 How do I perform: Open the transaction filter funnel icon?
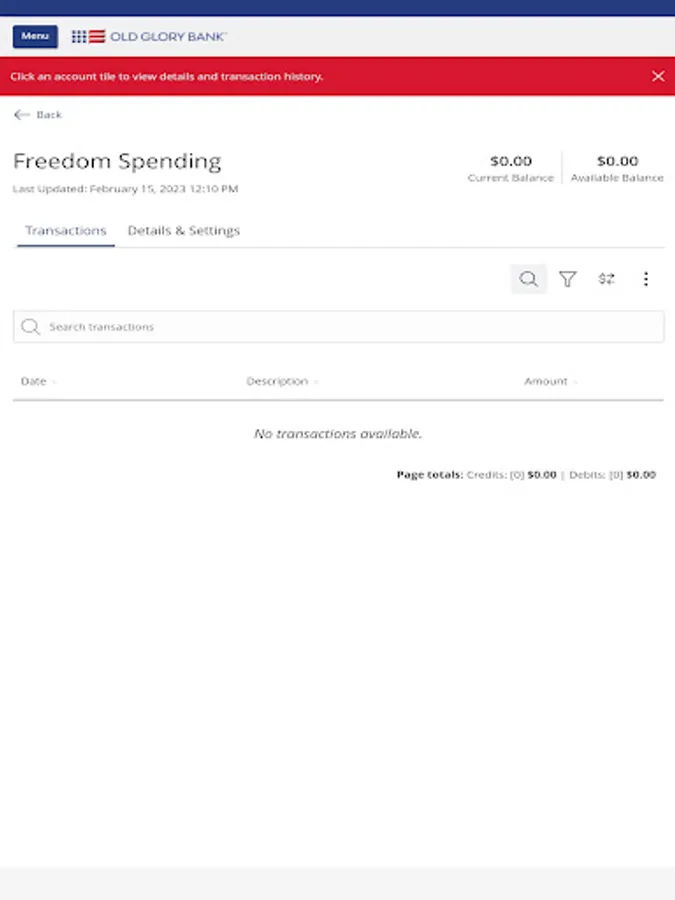(568, 279)
